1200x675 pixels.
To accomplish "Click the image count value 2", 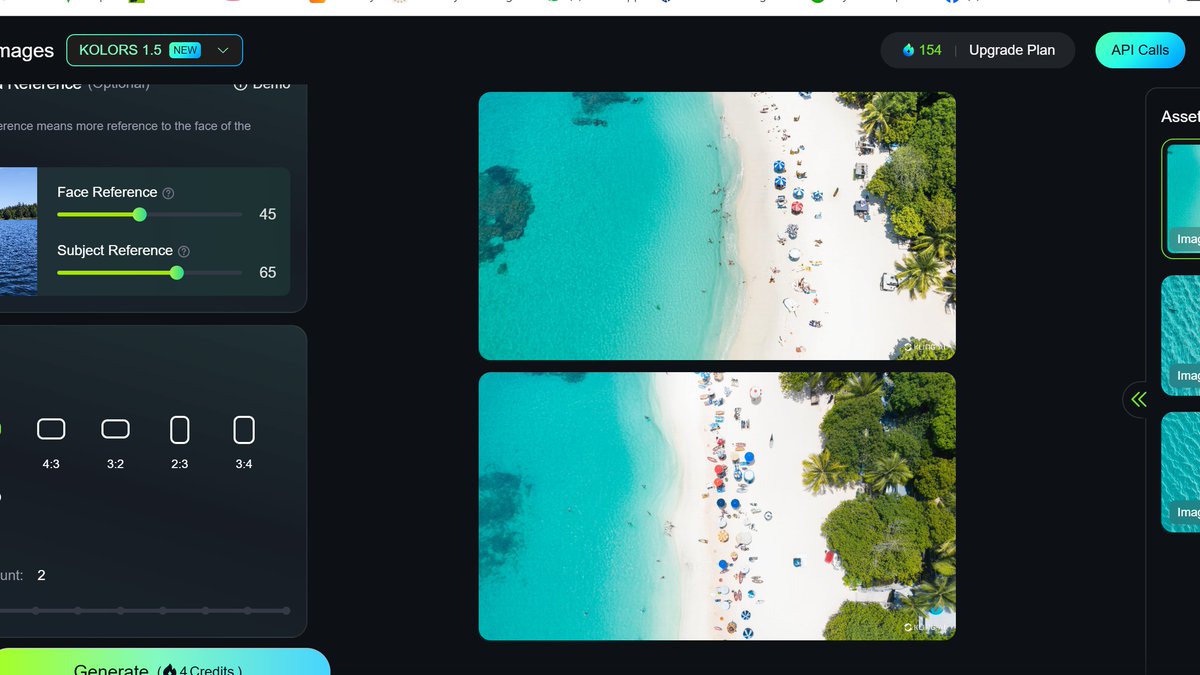I will [x=41, y=575].
